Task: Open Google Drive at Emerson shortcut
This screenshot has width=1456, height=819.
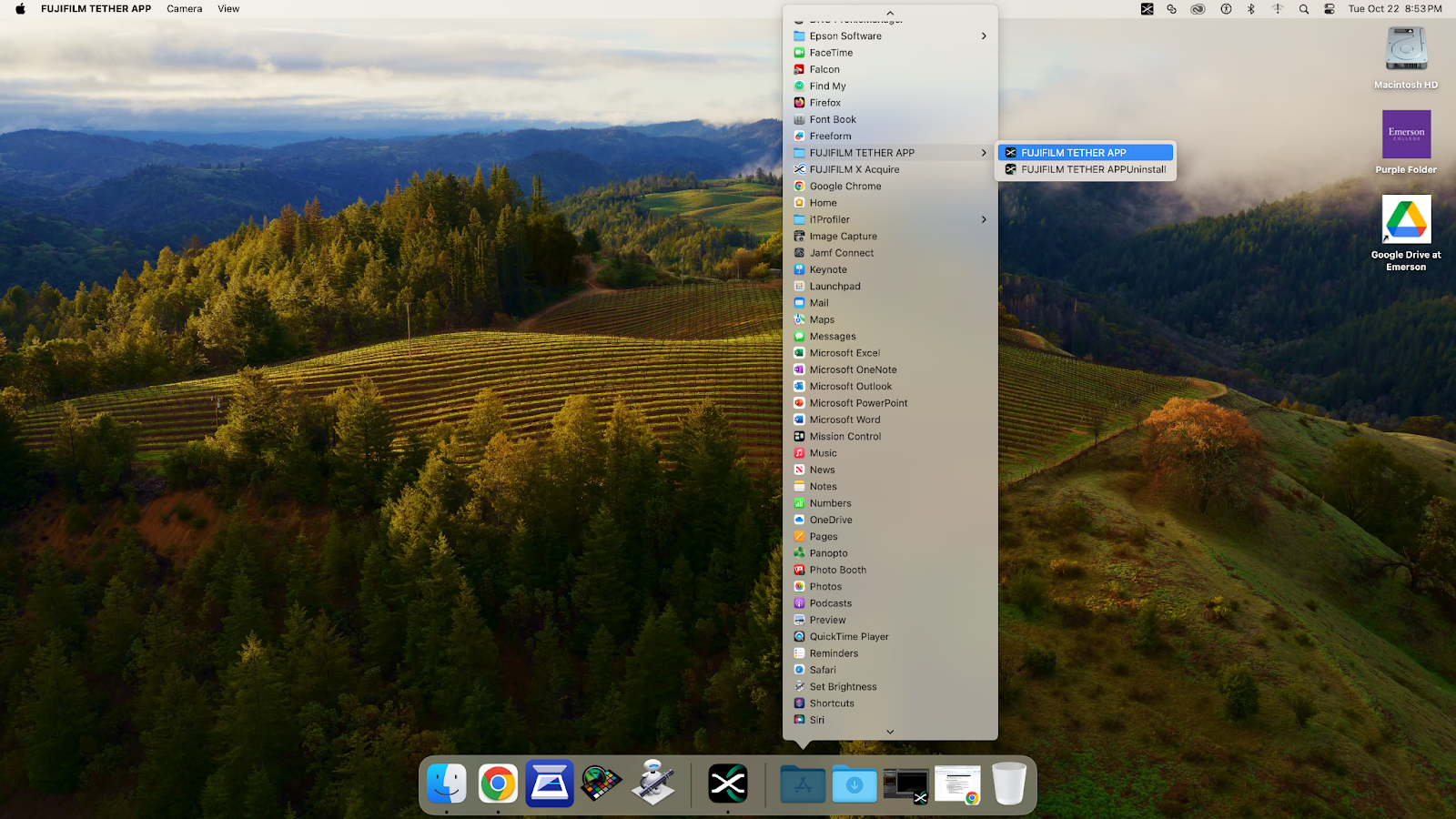Action: (1406, 233)
